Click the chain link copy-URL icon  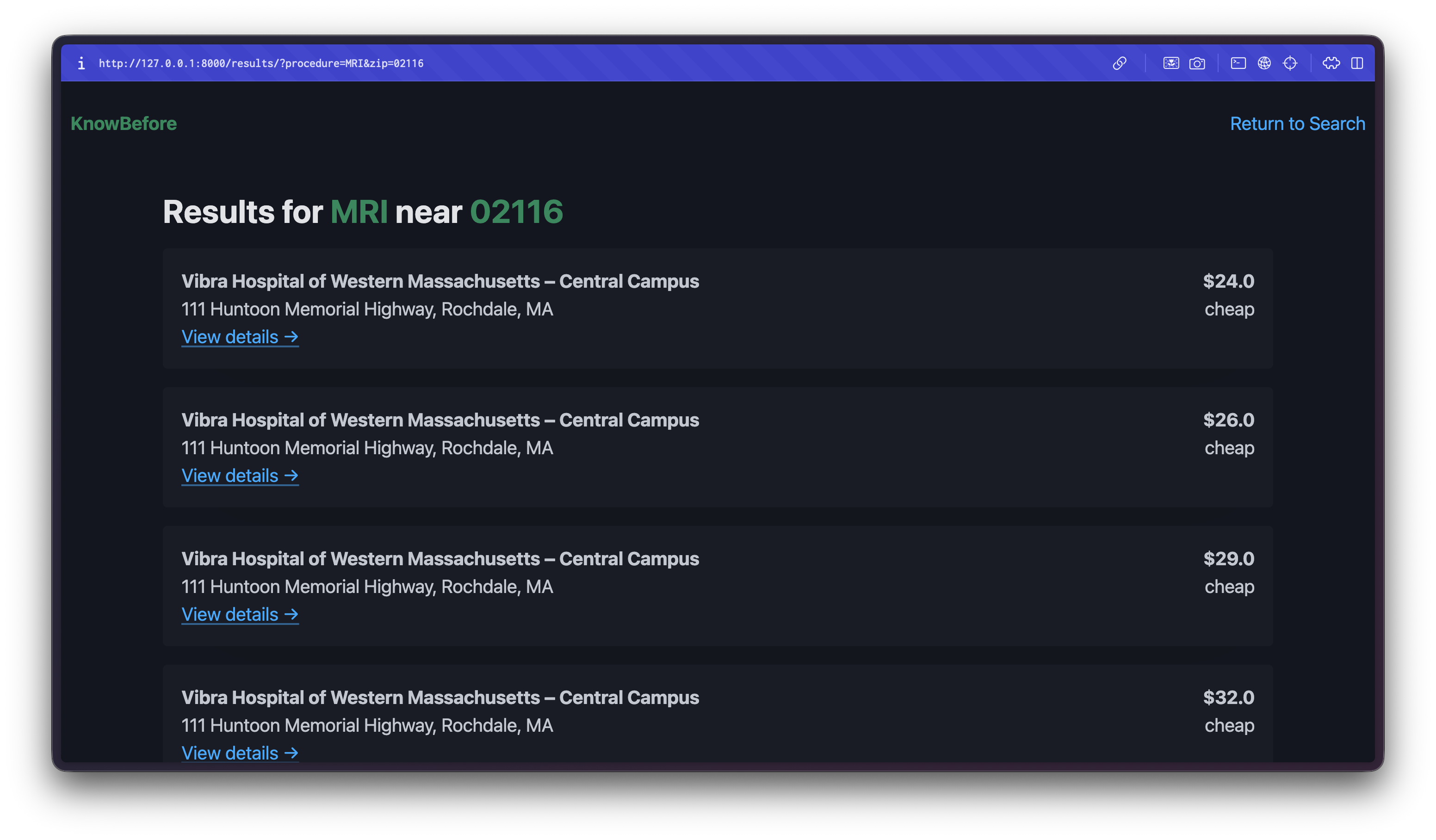tap(1119, 63)
